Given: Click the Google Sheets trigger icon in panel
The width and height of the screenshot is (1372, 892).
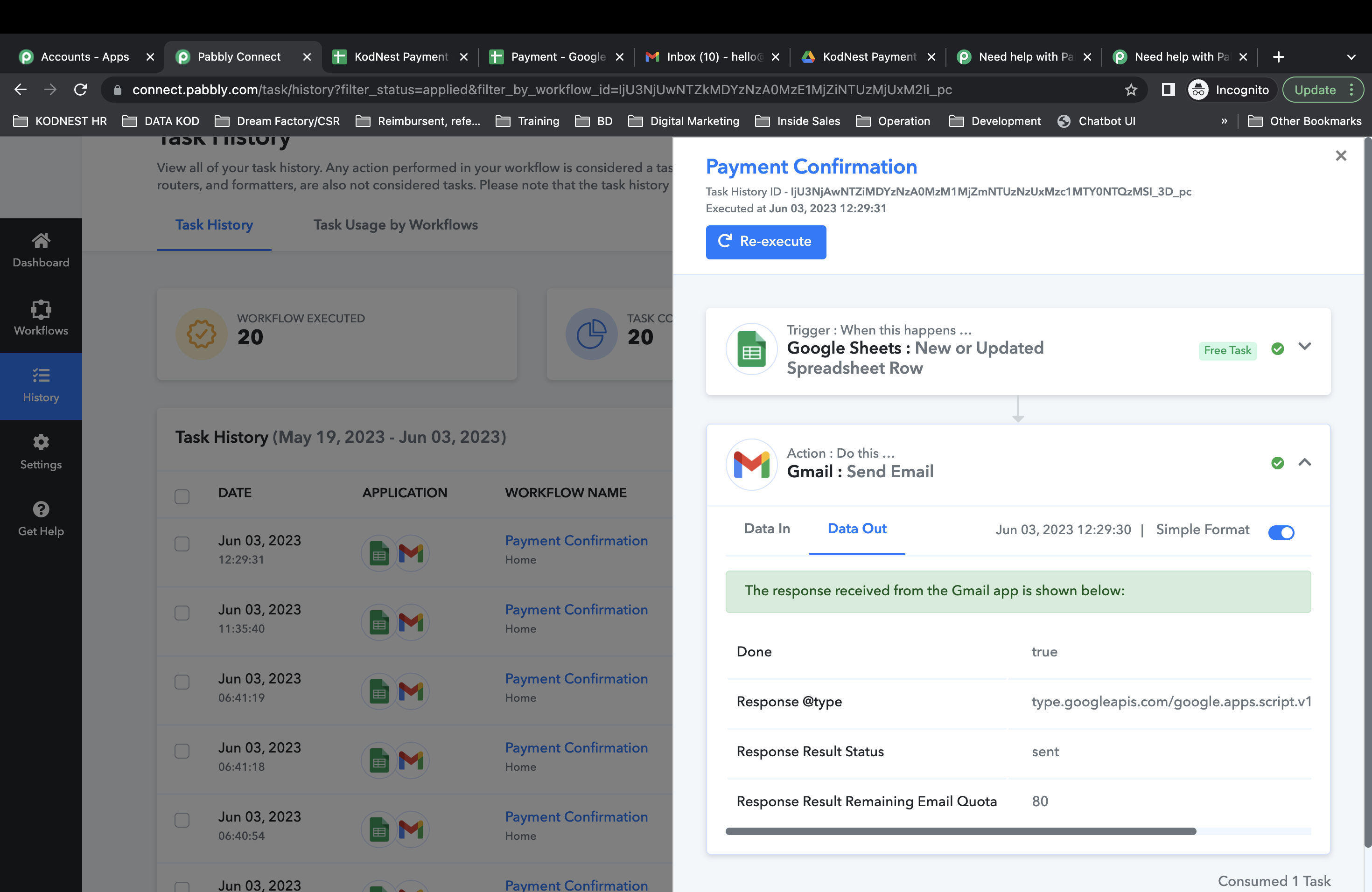Looking at the screenshot, I should [752, 349].
